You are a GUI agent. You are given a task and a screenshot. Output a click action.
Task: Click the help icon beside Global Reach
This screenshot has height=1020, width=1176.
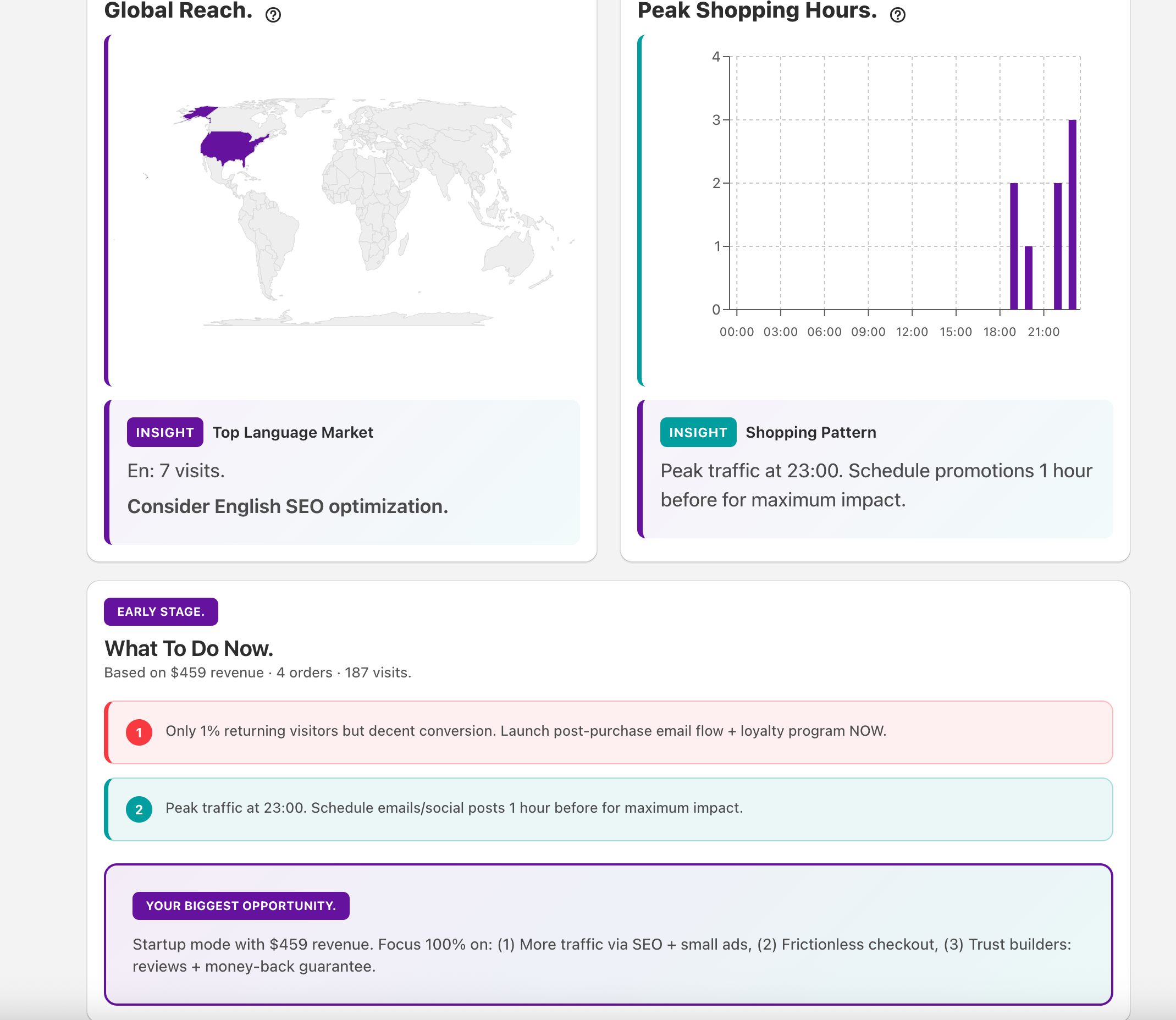pos(273,15)
